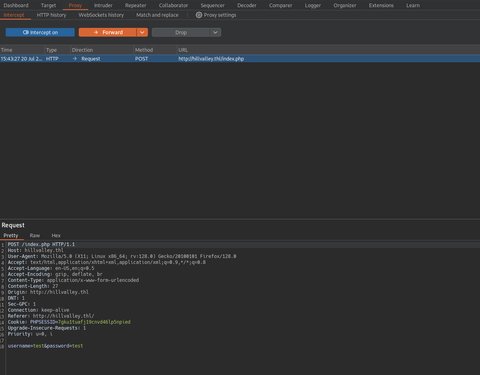Switch to the Pretty view tab
The width and height of the screenshot is (480, 375).
point(11,235)
